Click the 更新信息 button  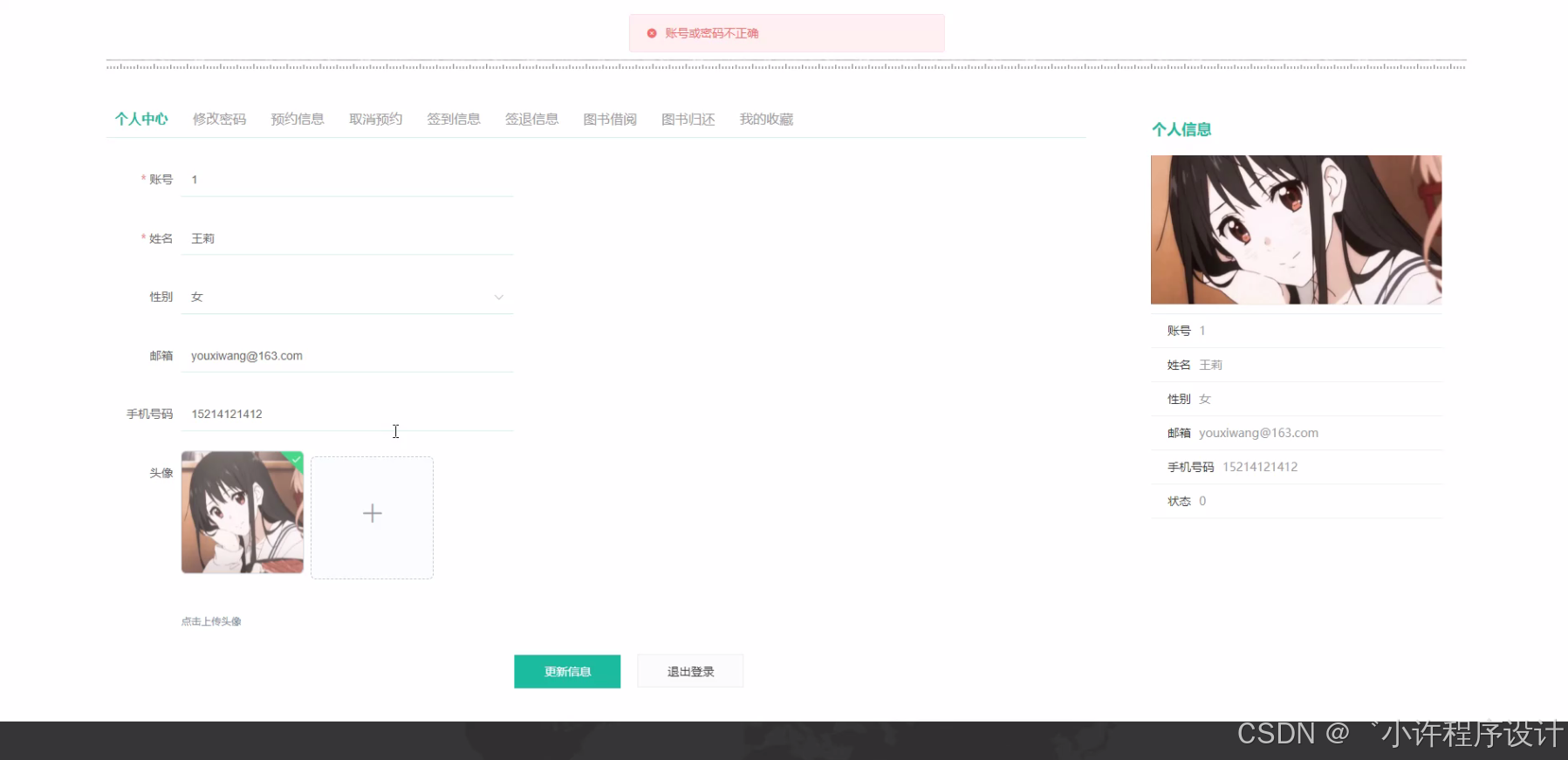tap(567, 671)
